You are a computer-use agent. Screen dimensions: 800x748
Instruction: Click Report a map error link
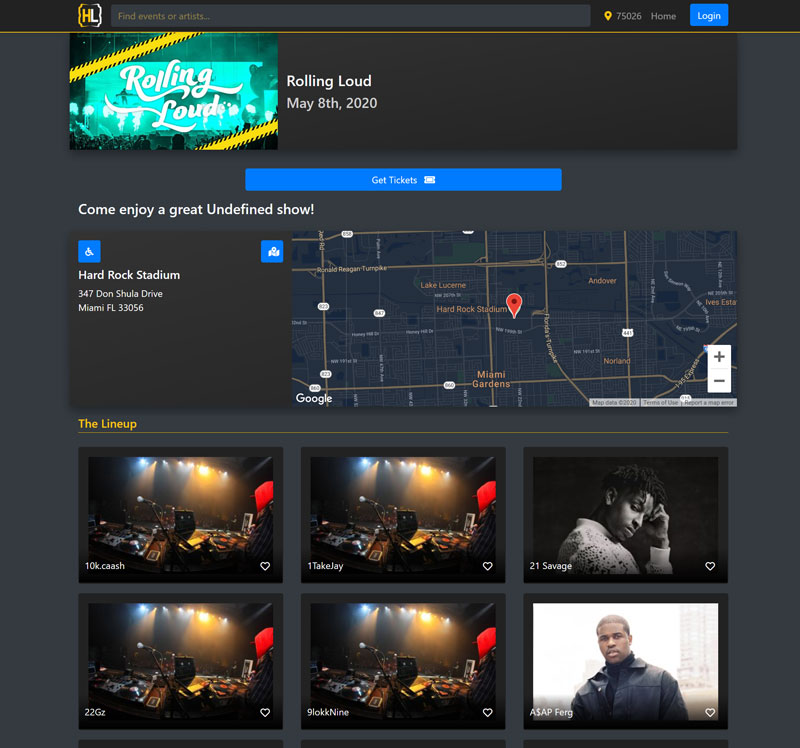pyautogui.click(x=709, y=403)
